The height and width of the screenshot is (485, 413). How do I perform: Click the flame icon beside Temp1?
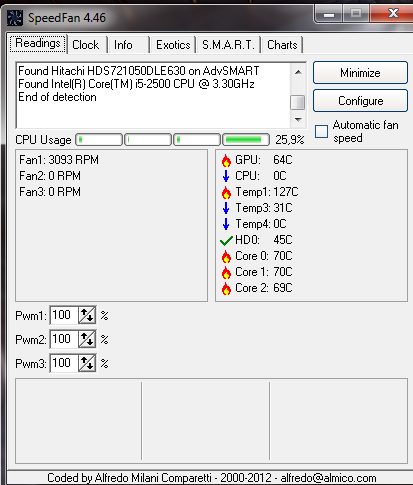point(226,192)
